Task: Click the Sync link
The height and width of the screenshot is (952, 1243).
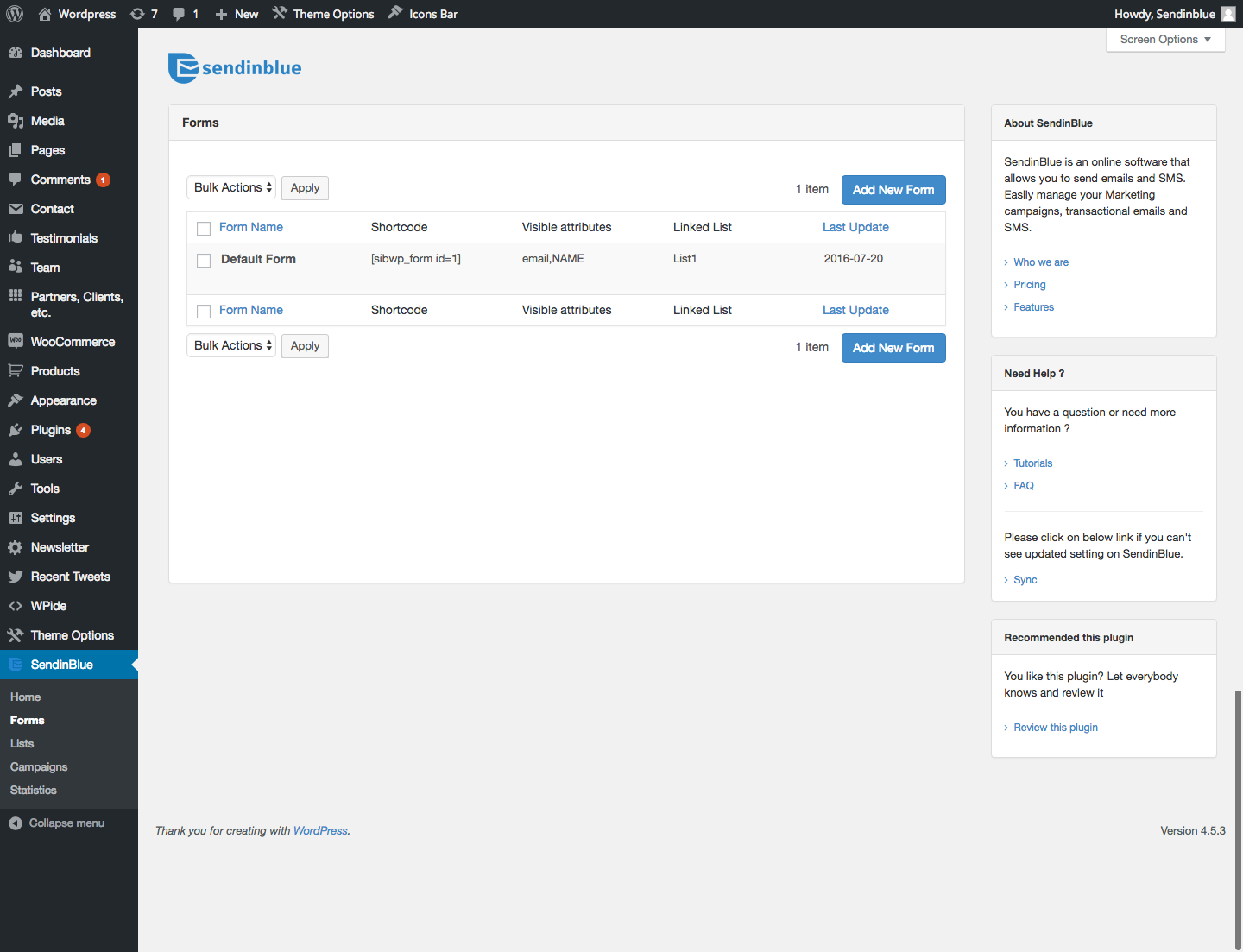Action: (1025, 580)
